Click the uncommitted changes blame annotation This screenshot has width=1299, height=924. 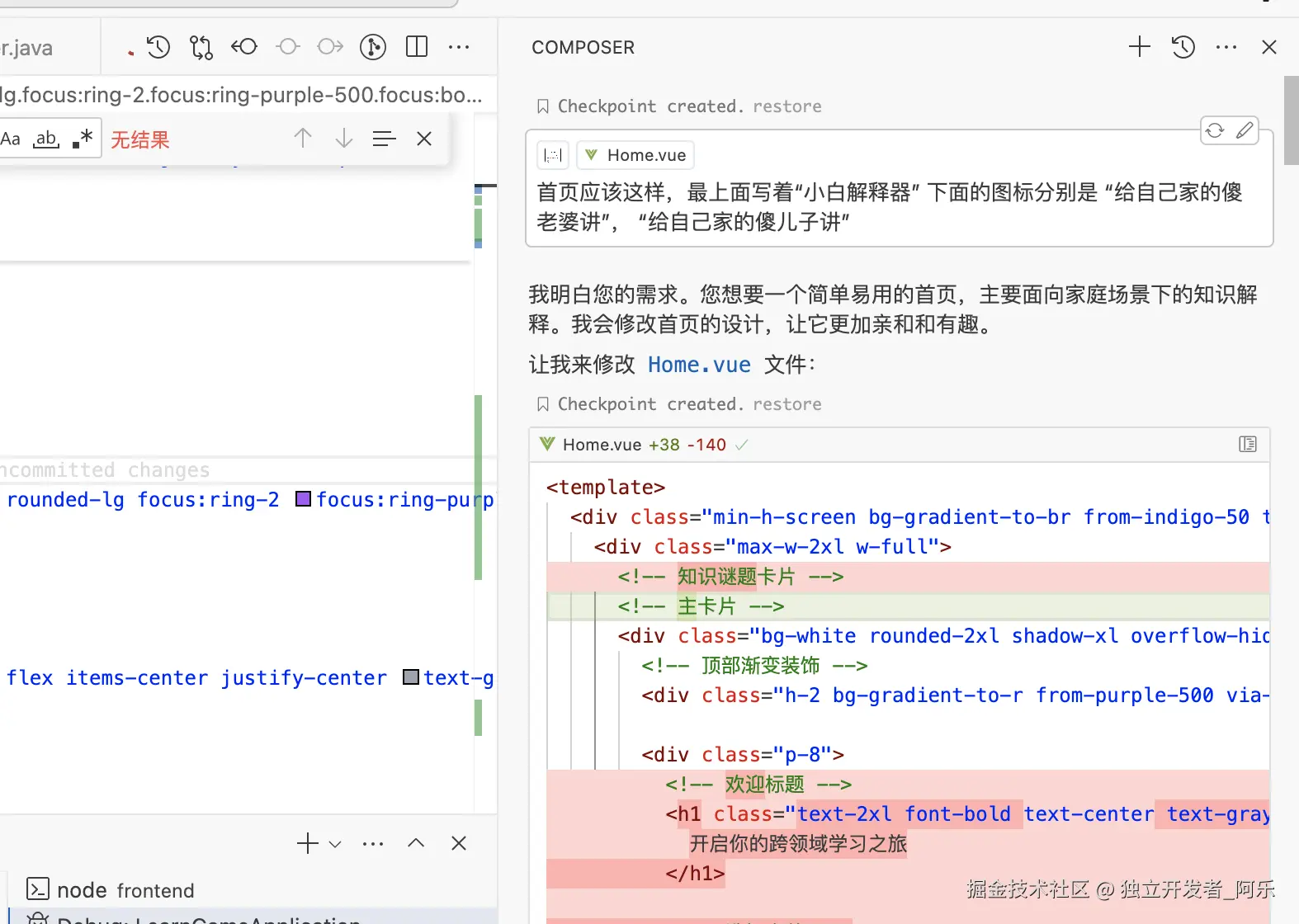point(106,469)
